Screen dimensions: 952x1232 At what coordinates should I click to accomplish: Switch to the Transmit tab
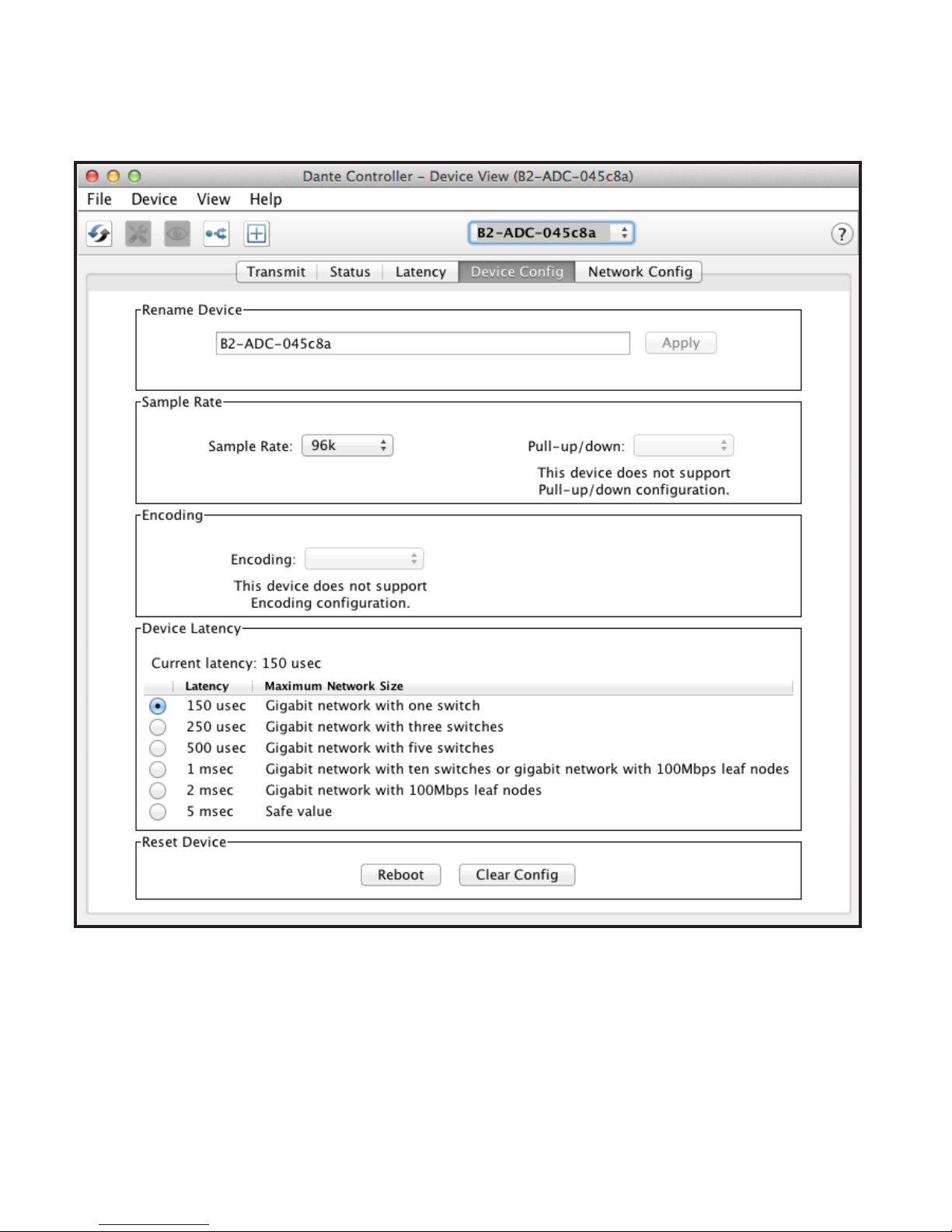(276, 271)
